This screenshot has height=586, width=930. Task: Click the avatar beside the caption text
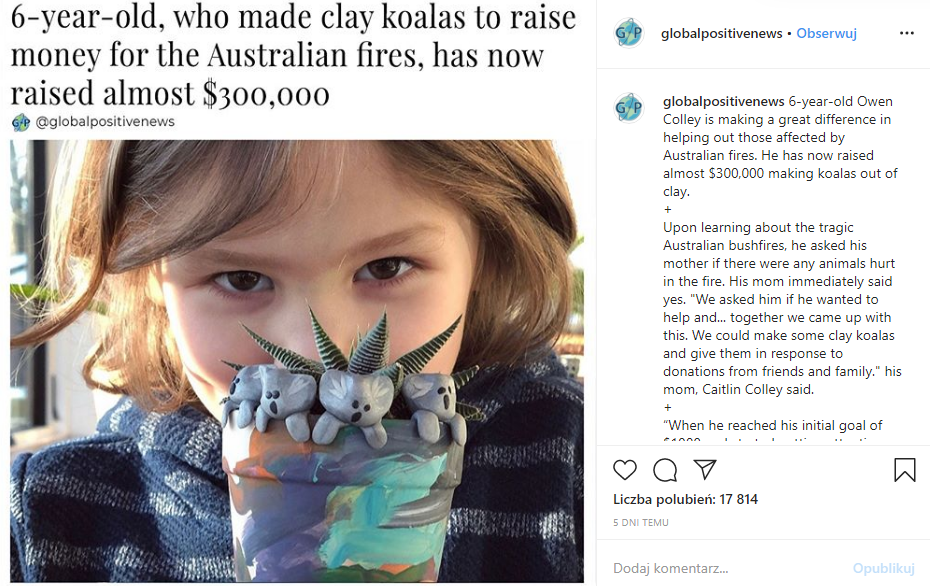629,107
